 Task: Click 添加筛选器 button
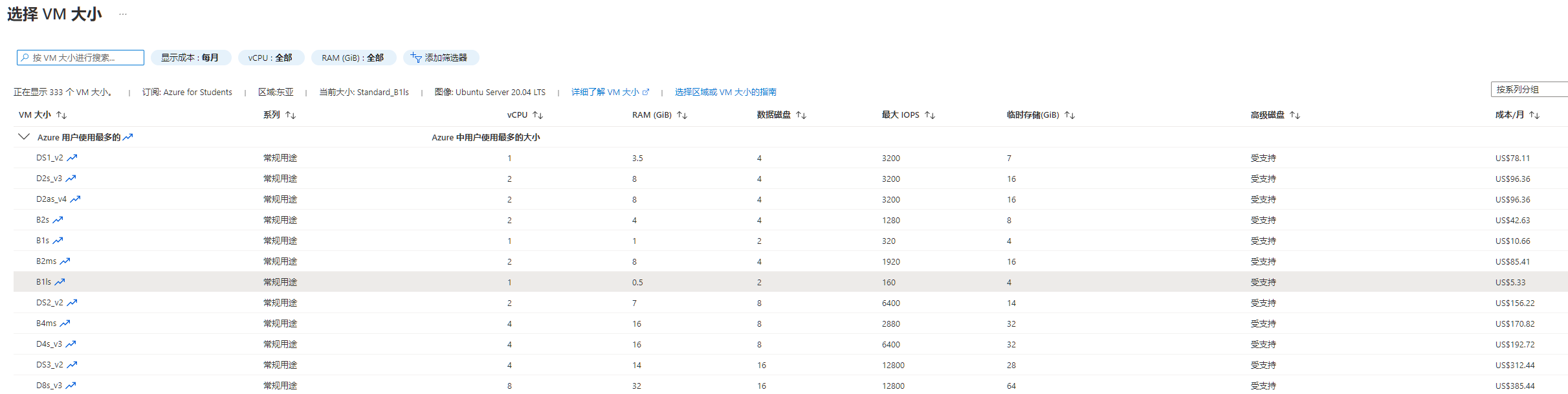[441, 58]
